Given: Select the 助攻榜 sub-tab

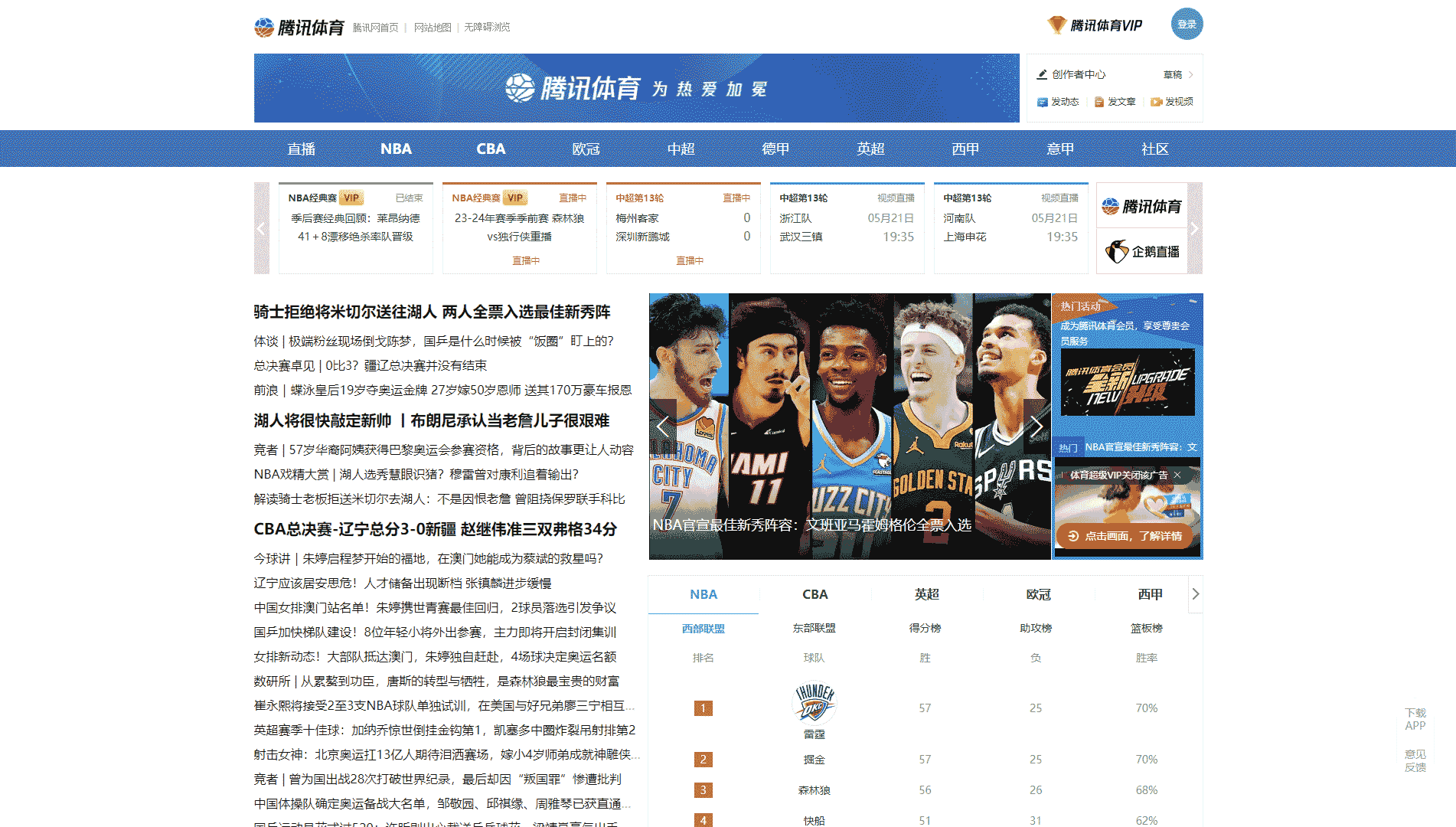Looking at the screenshot, I should click(1036, 628).
